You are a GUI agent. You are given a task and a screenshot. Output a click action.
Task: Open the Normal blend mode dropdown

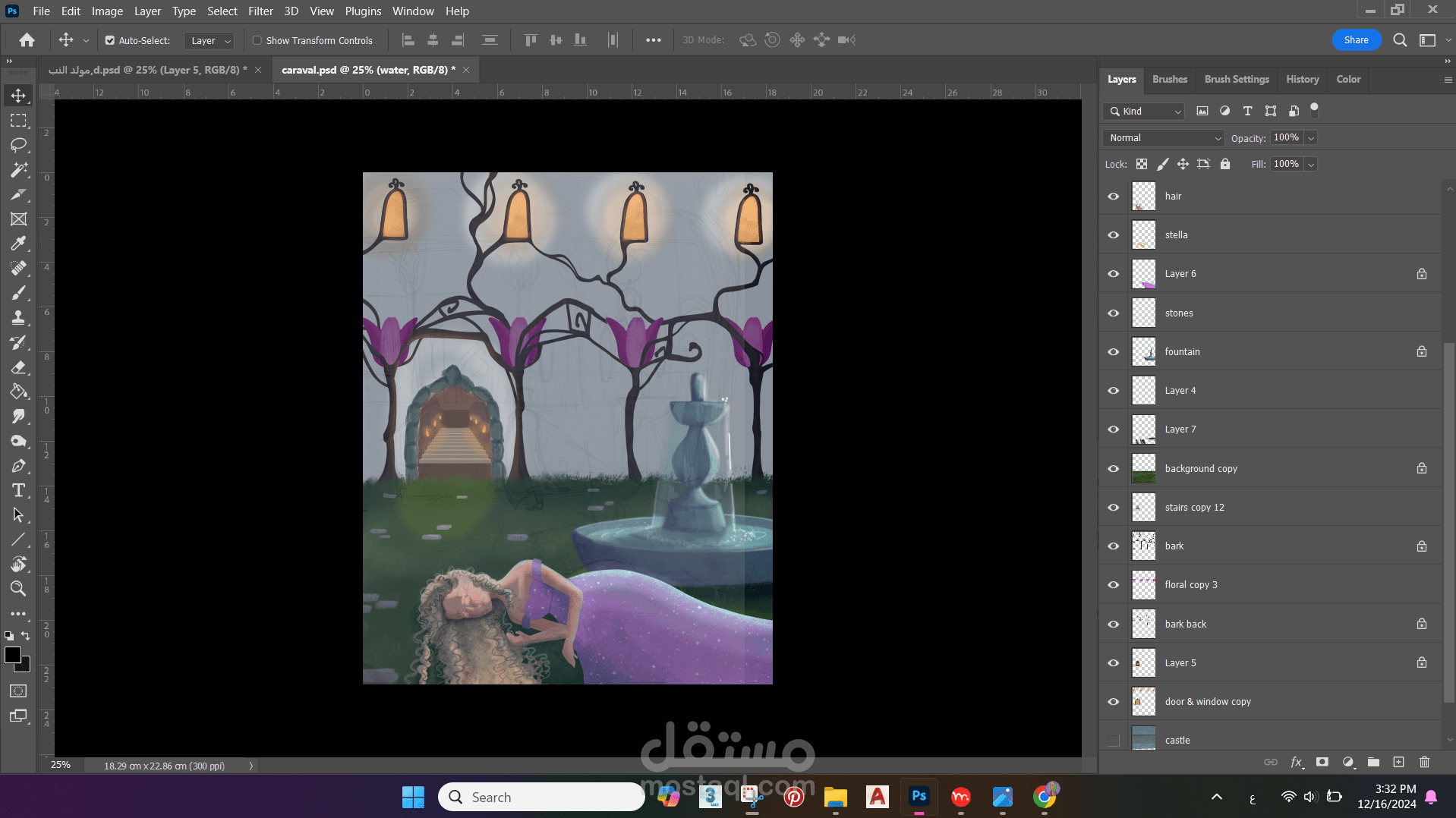(1163, 138)
